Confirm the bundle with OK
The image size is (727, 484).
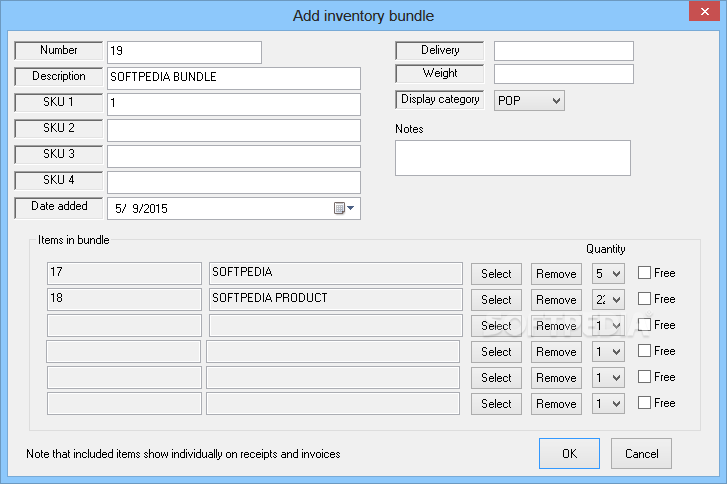coord(569,453)
